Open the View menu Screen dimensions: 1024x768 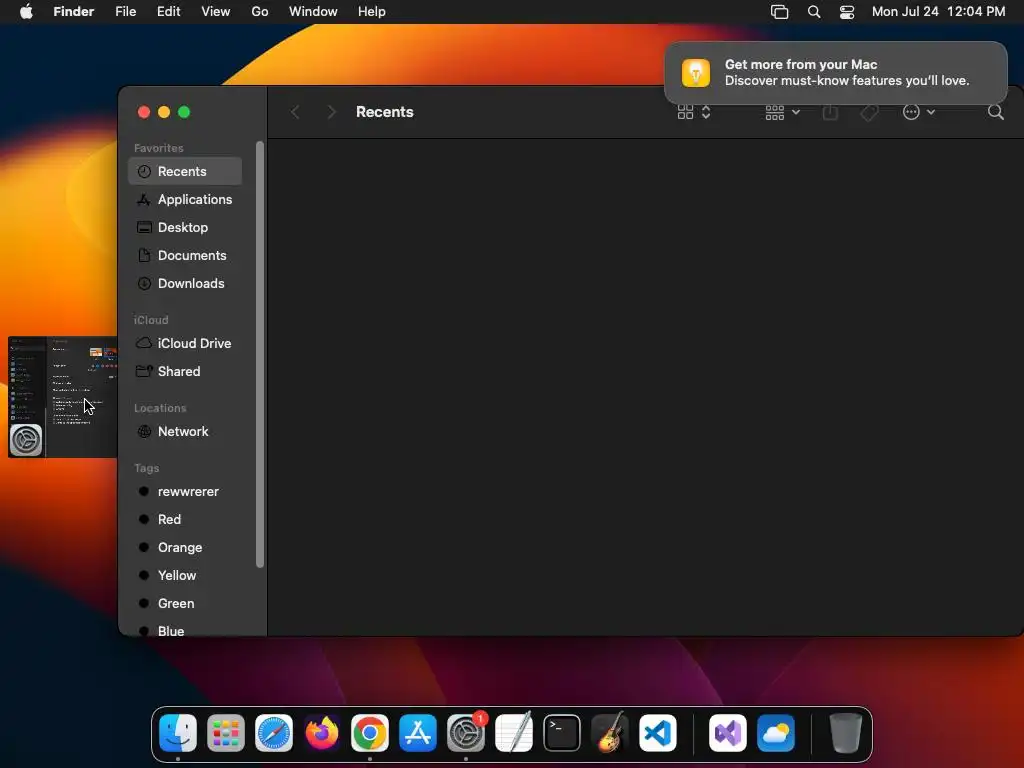tap(216, 11)
